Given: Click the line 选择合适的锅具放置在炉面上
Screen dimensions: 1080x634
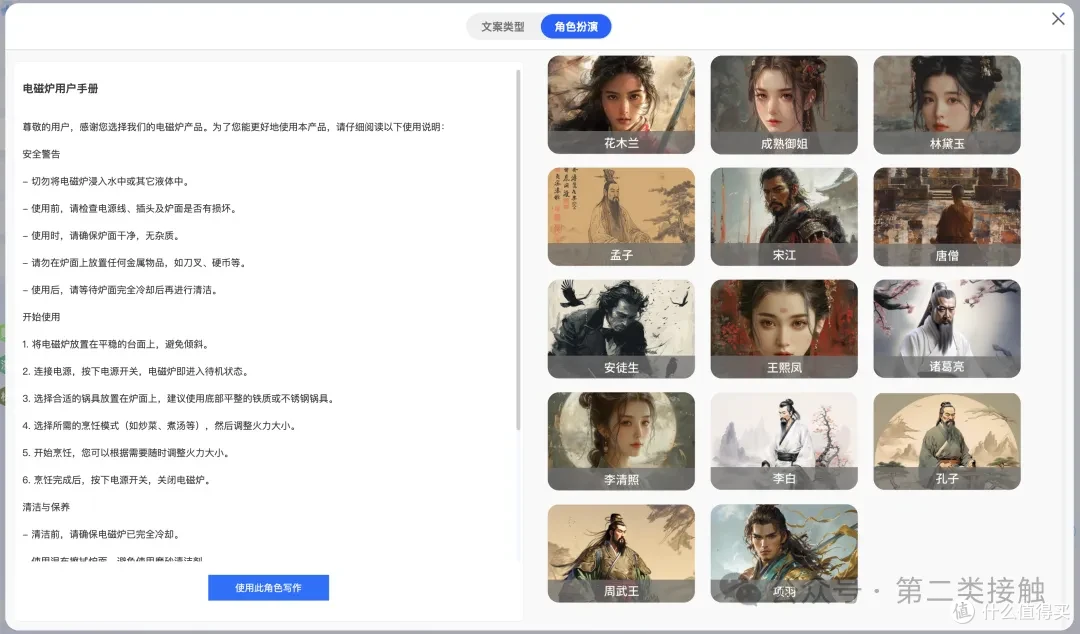Looking at the screenshot, I should tap(178, 398).
